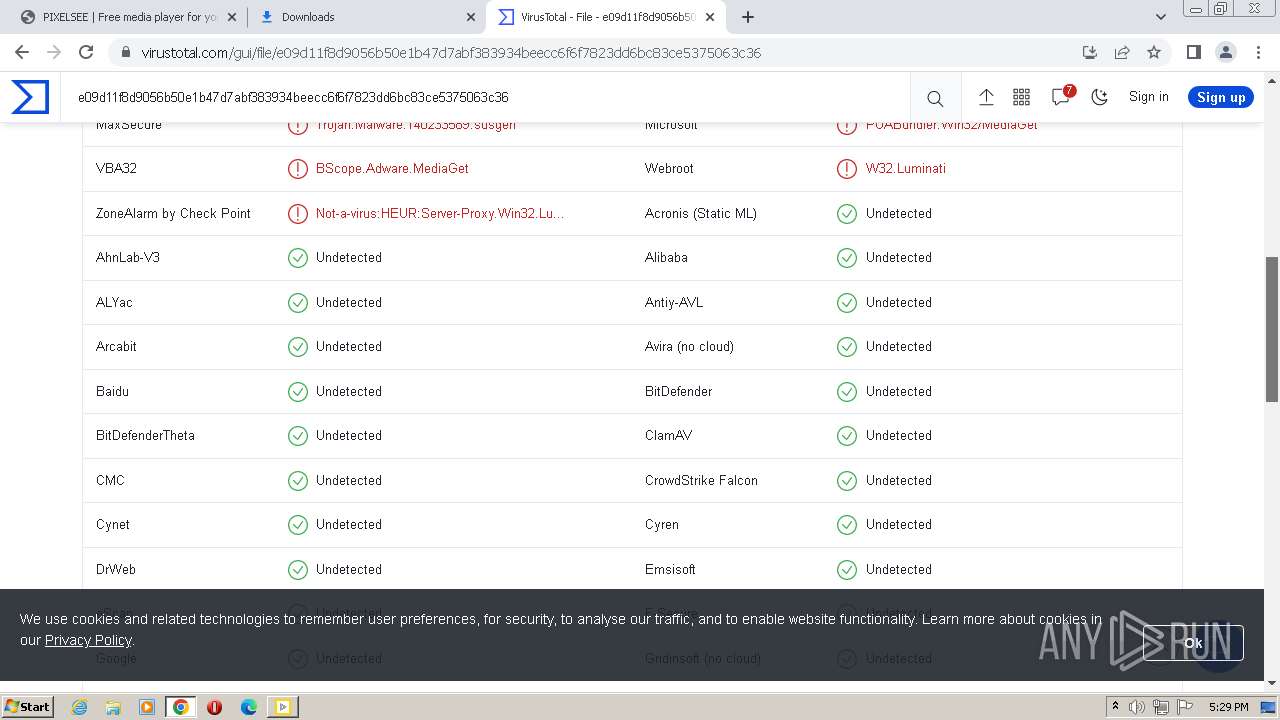The height and width of the screenshot is (720, 1280).
Task: Click the Emsisoft vendor name
Action: pyautogui.click(x=670, y=569)
